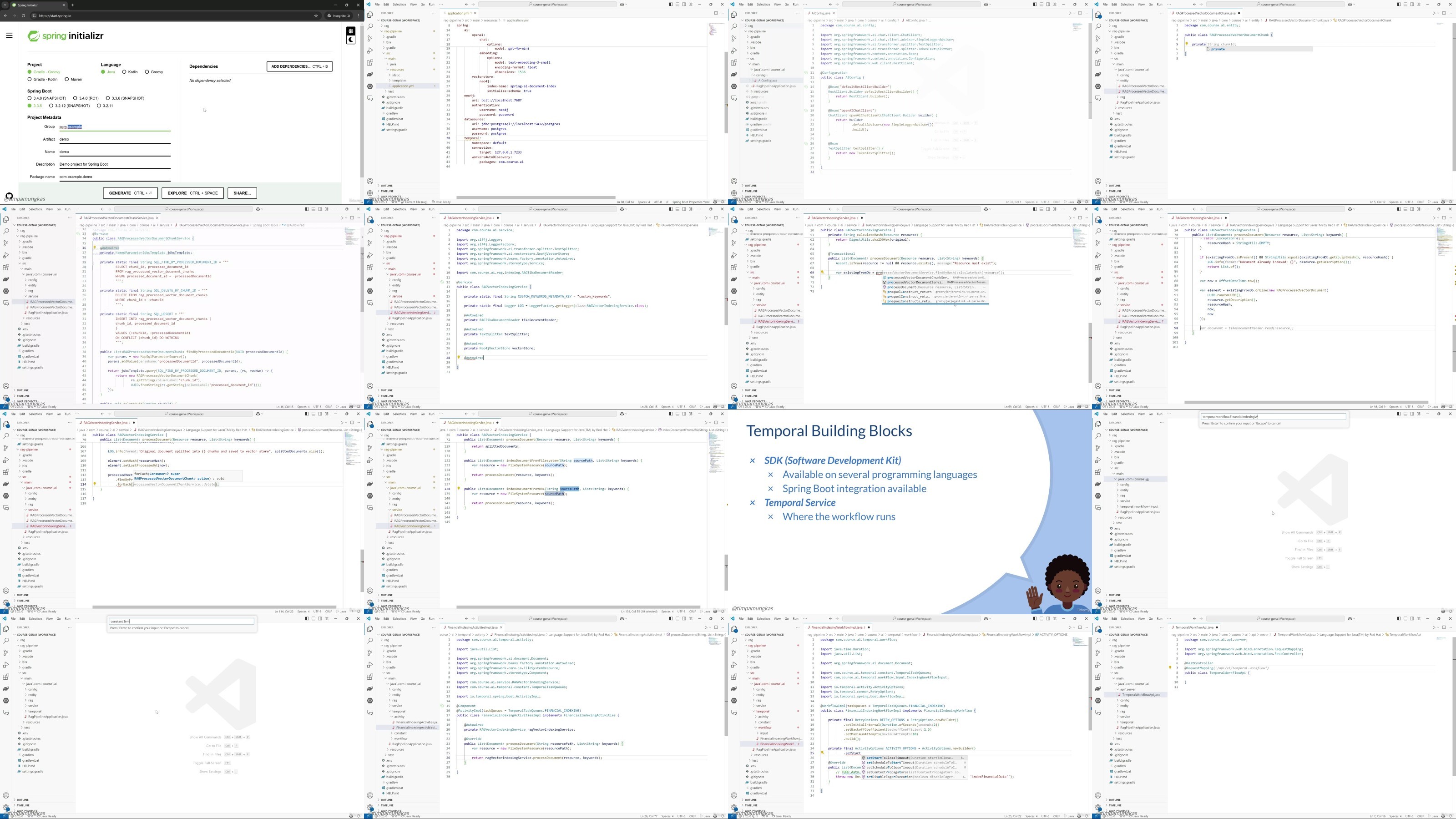The width and height of the screenshot is (1456, 819).
Task: Switch Spring Initializr to dark theme moon icon
Action: pyautogui.click(x=351, y=40)
